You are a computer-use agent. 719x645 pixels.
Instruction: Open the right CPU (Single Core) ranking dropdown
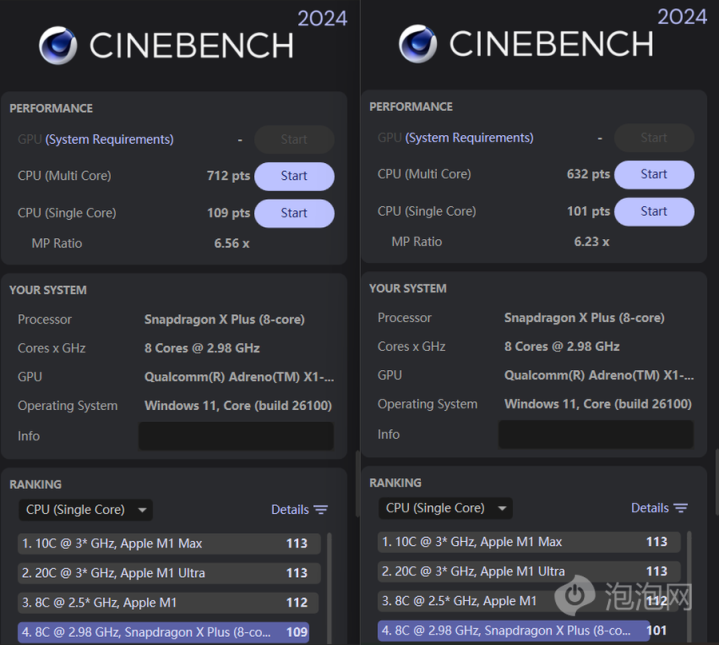point(446,508)
